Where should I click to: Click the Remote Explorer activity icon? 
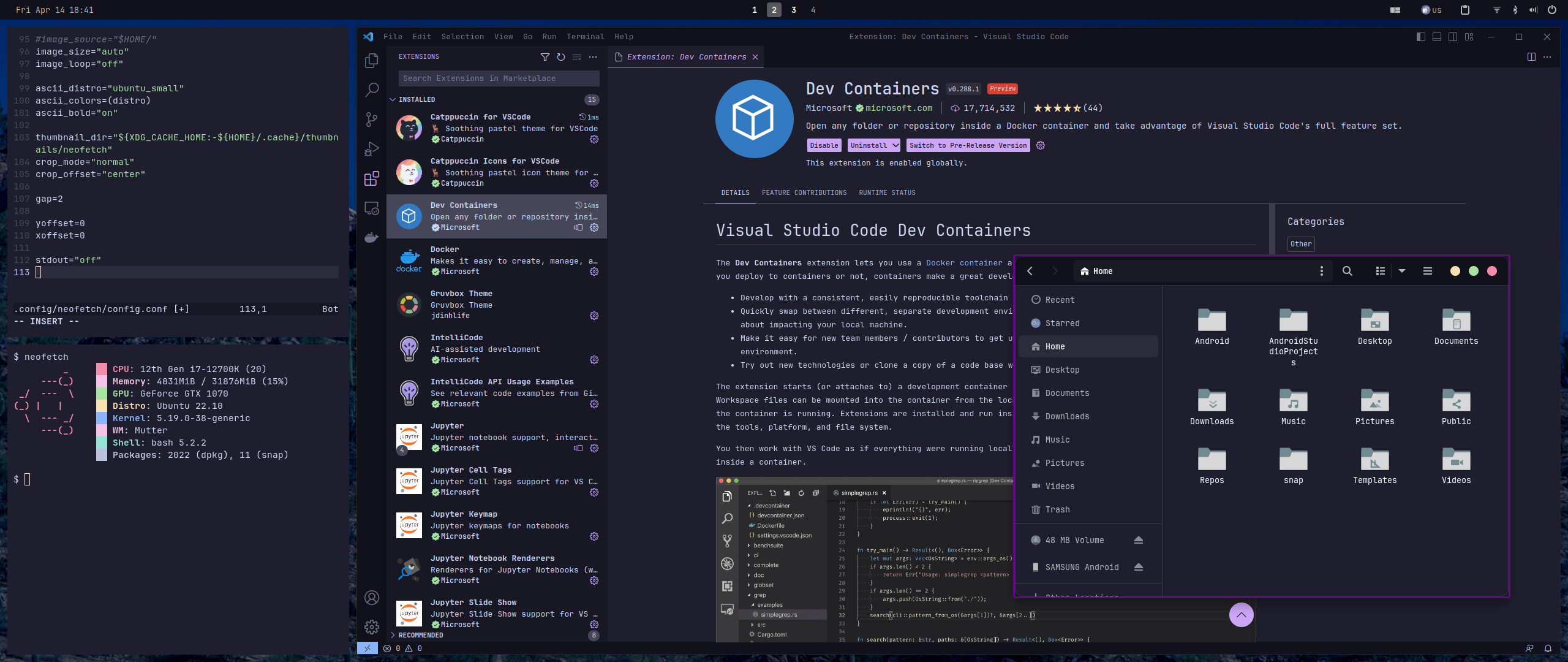[x=371, y=208]
